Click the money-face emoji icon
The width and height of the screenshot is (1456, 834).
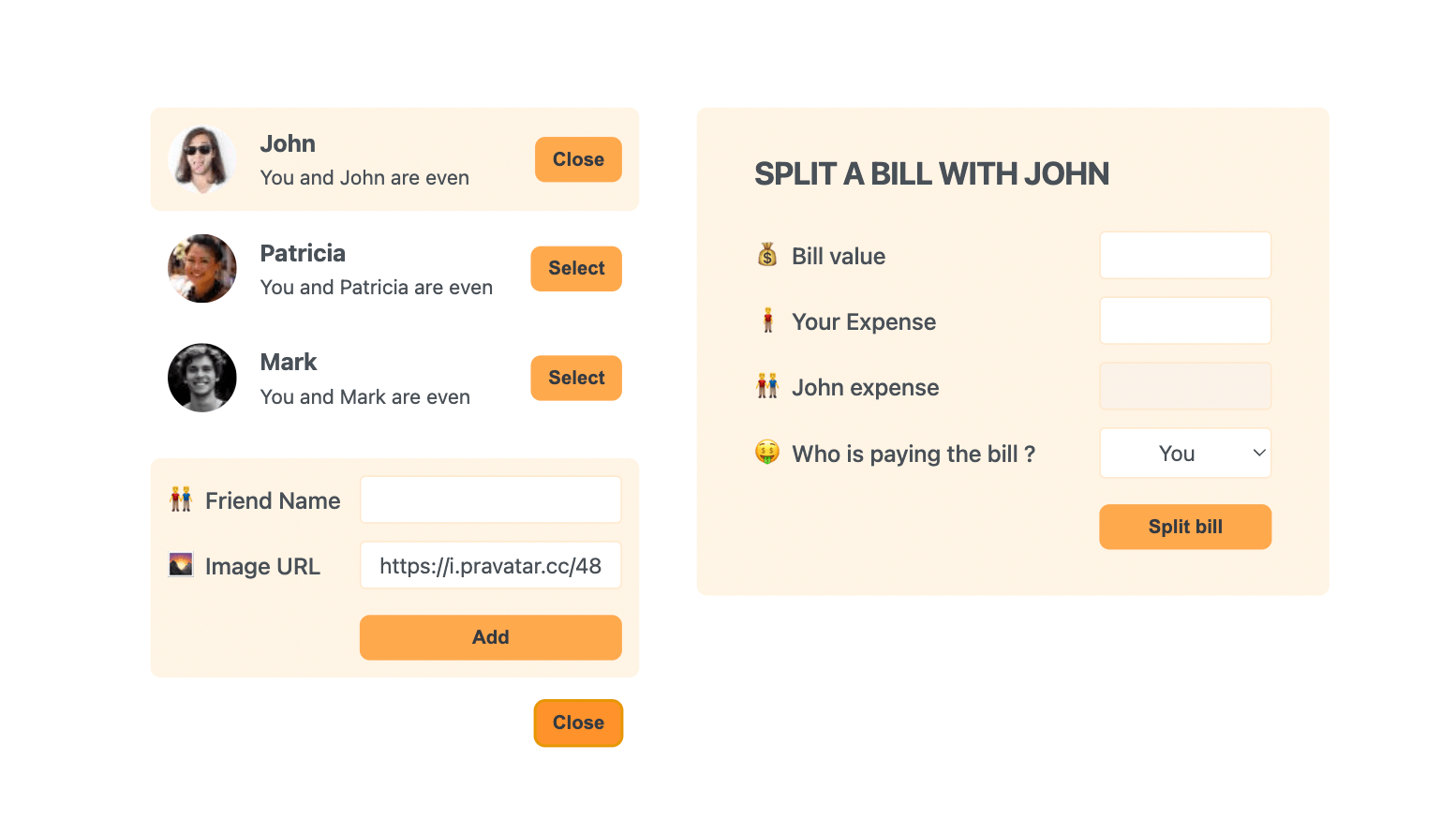767,453
